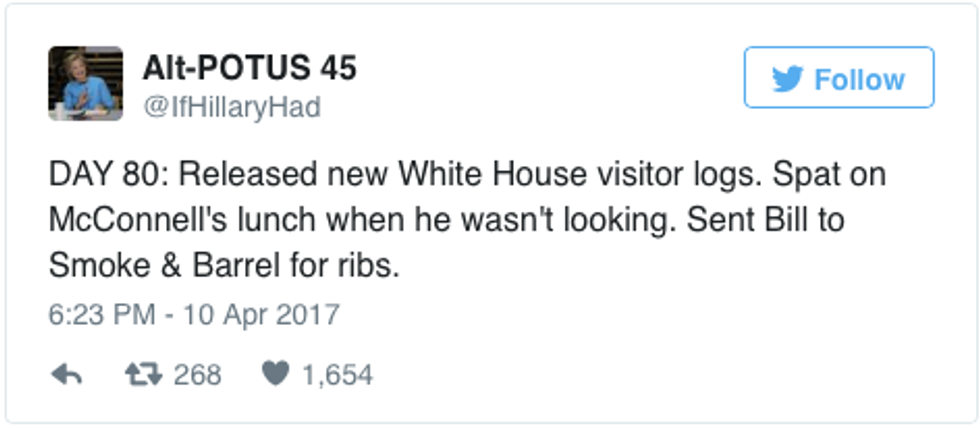The image size is (980, 428).
Task: Open the @IfHillaryHad handle link
Action: point(232,107)
